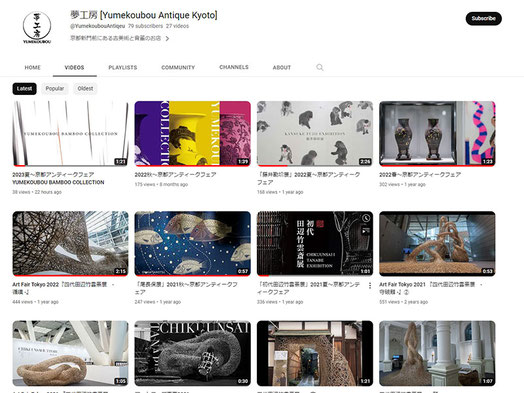The height and width of the screenshot is (393, 524).
Task: Open Art Fair Tokyo 2022 bamboo sculpture thumbnail
Action: pos(70,243)
